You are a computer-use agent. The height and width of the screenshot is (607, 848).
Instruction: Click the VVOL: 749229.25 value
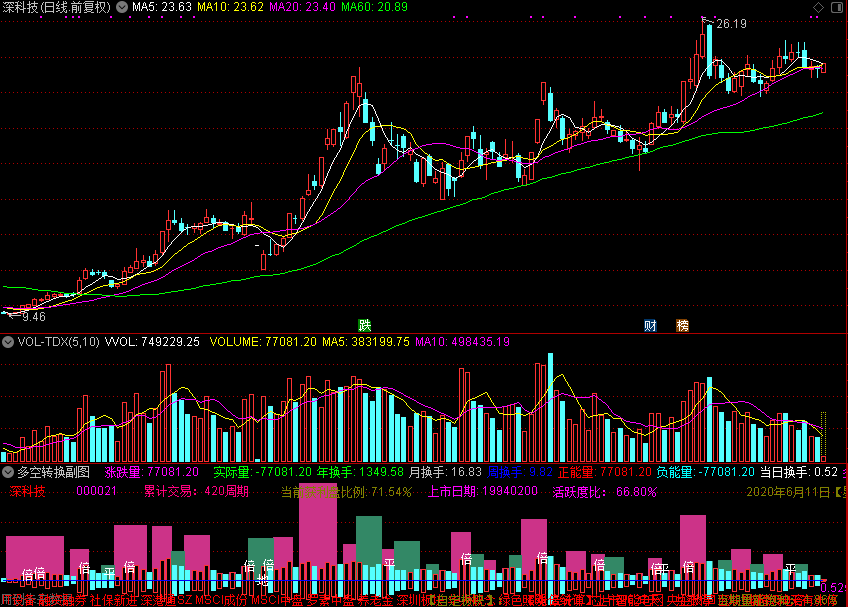153,342
